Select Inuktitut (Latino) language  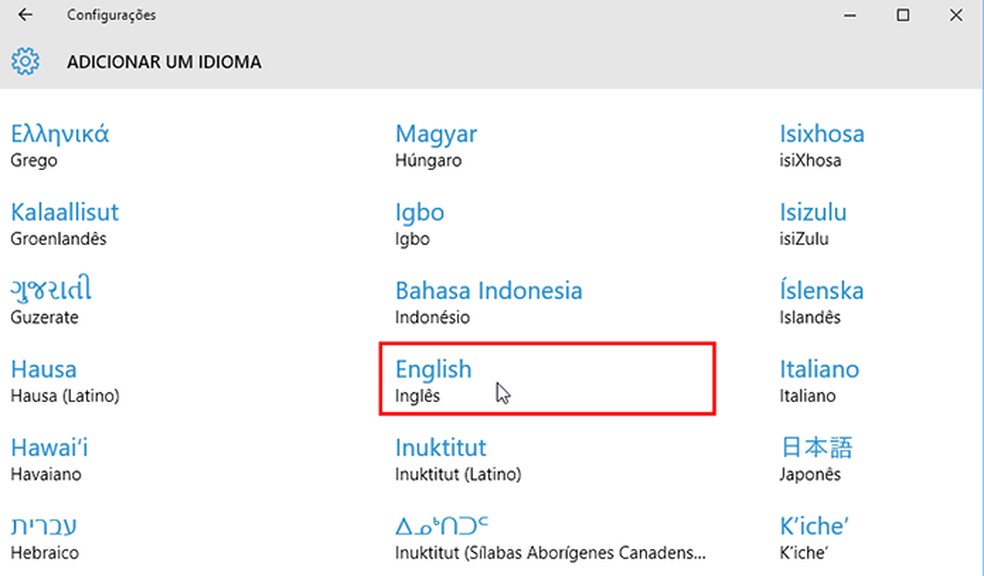457,458
